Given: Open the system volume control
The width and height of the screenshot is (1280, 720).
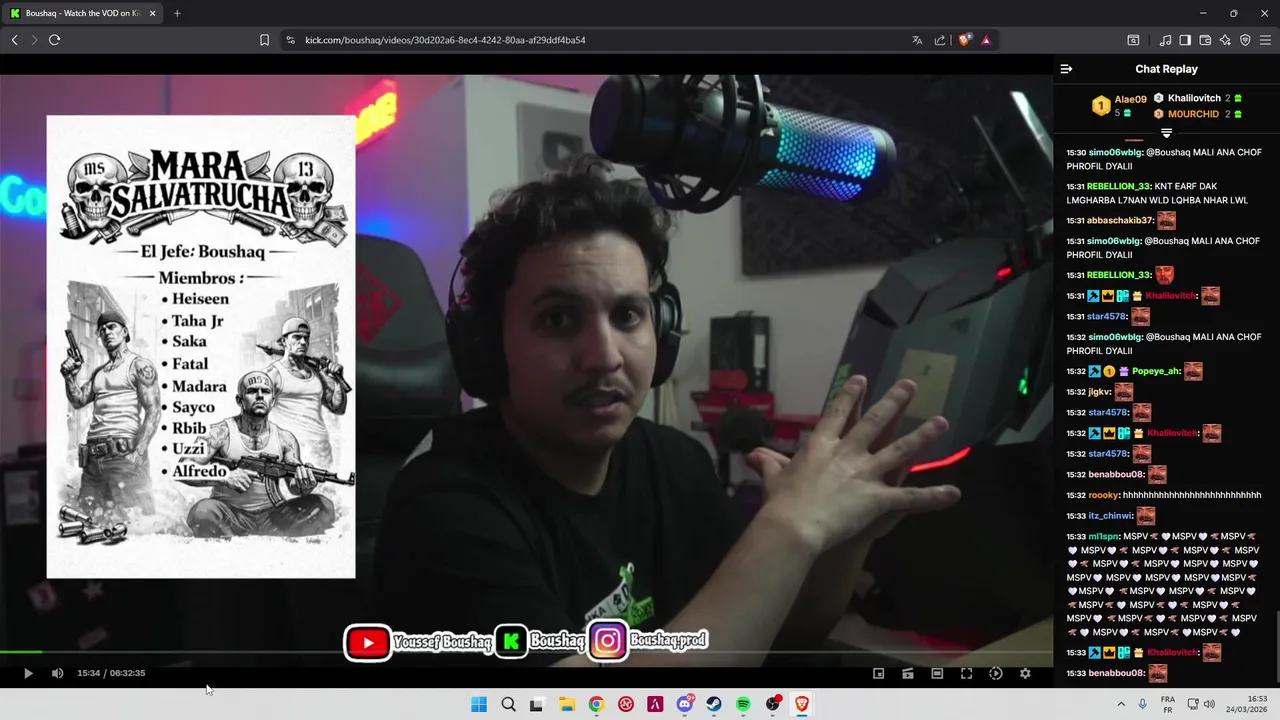Looking at the screenshot, I should pyautogui.click(x=1208, y=704).
